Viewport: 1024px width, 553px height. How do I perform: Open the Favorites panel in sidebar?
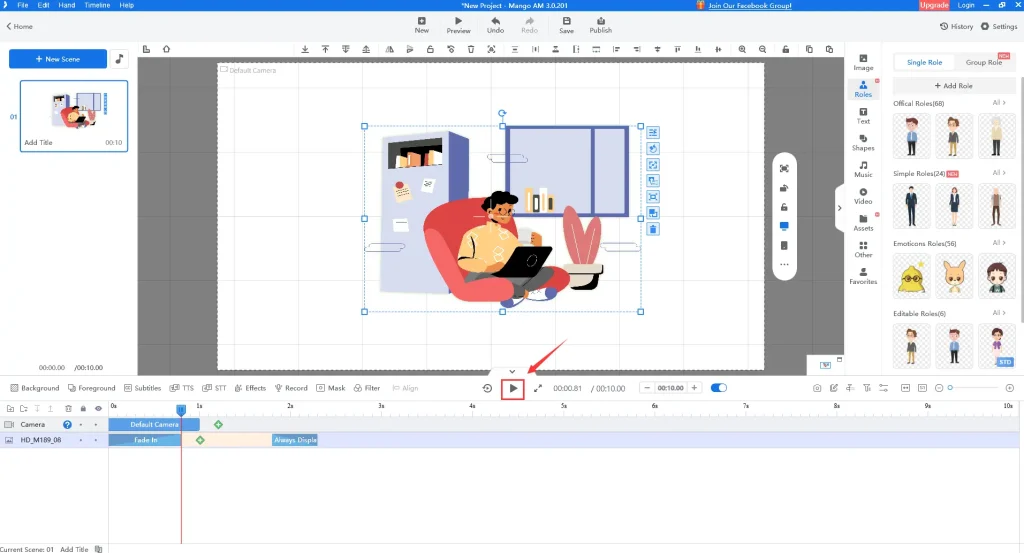pyautogui.click(x=863, y=276)
